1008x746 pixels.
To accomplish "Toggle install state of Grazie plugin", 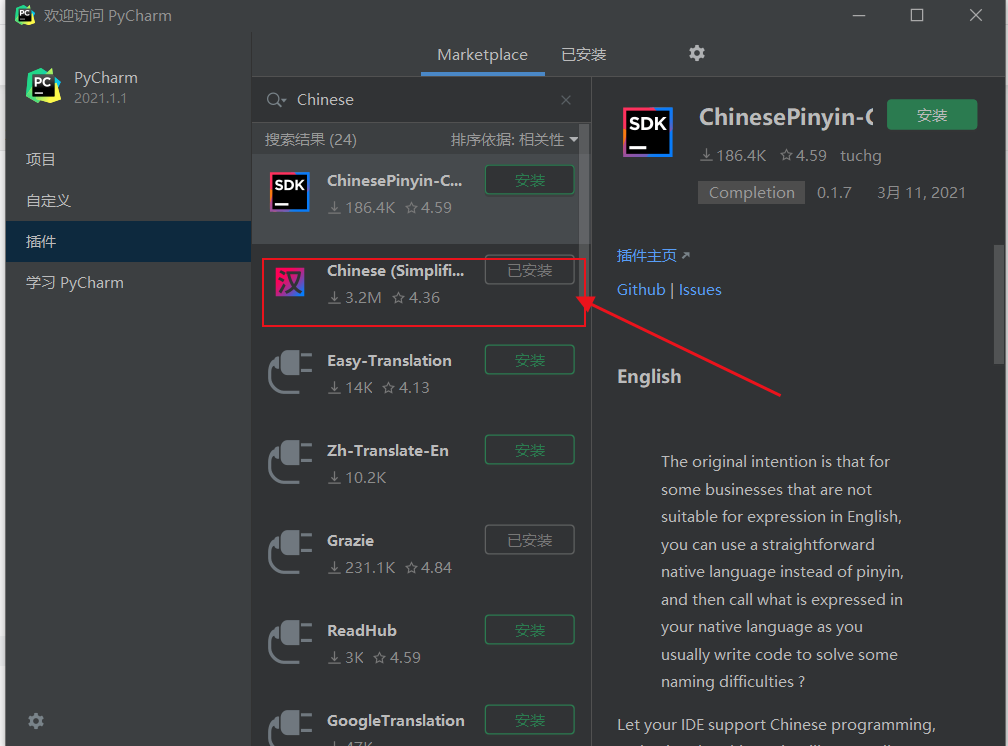I will click(x=529, y=539).
